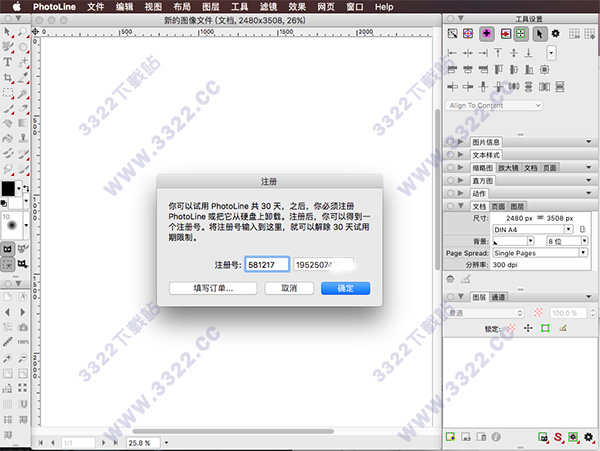Switch to the 放大镜 tab

click(x=508, y=168)
